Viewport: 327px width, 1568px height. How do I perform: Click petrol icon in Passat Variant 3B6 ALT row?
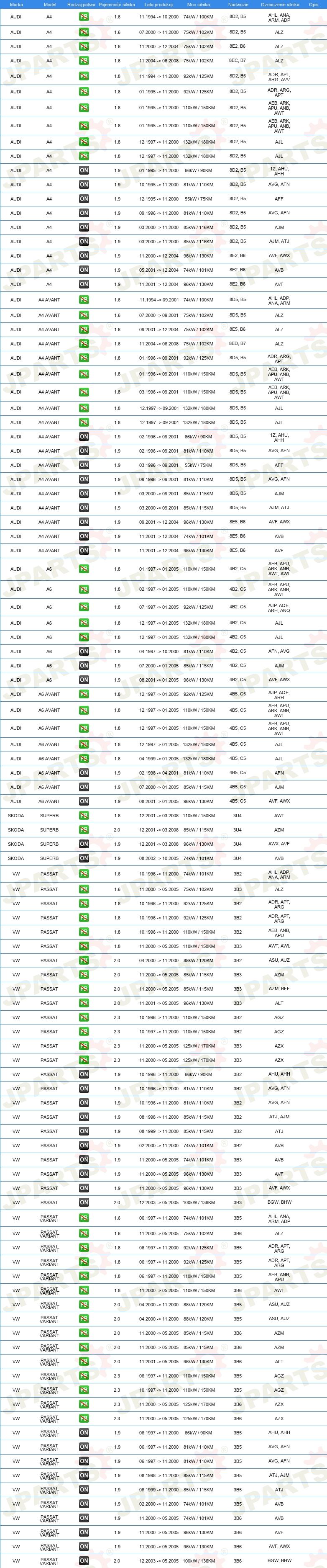point(84,1362)
